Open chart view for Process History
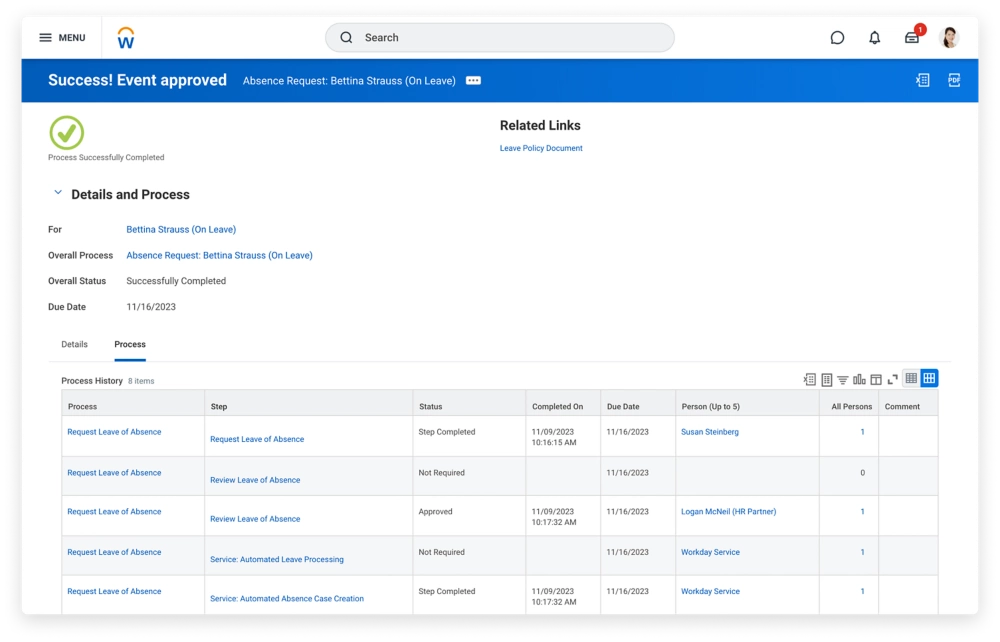The image size is (1000, 642). [859, 379]
